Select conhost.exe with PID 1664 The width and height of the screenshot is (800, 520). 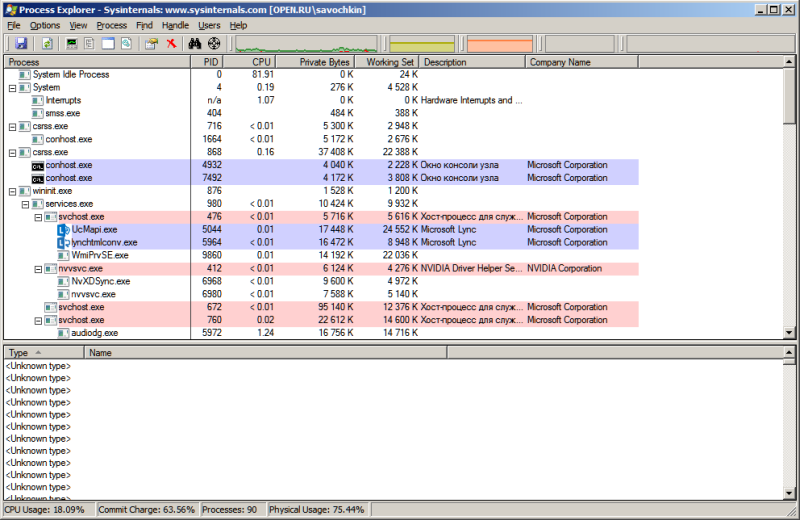tap(321, 139)
